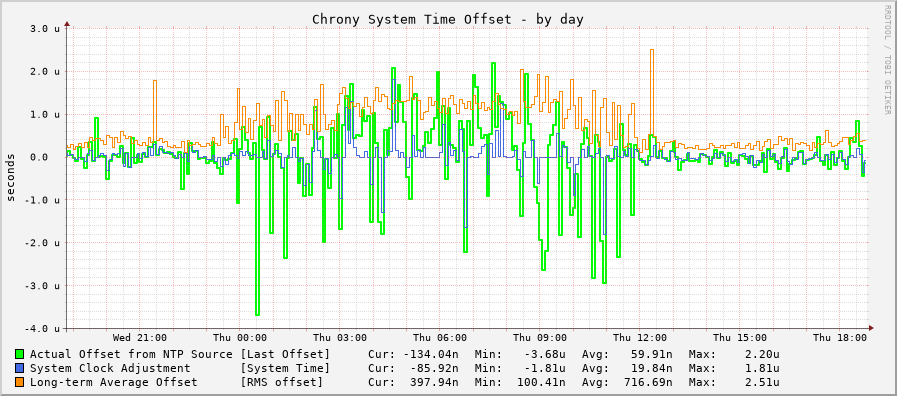Screen dimensions: 897x396
Task: Click the Thu 00:00 time axis label
Action: click(x=239, y=338)
